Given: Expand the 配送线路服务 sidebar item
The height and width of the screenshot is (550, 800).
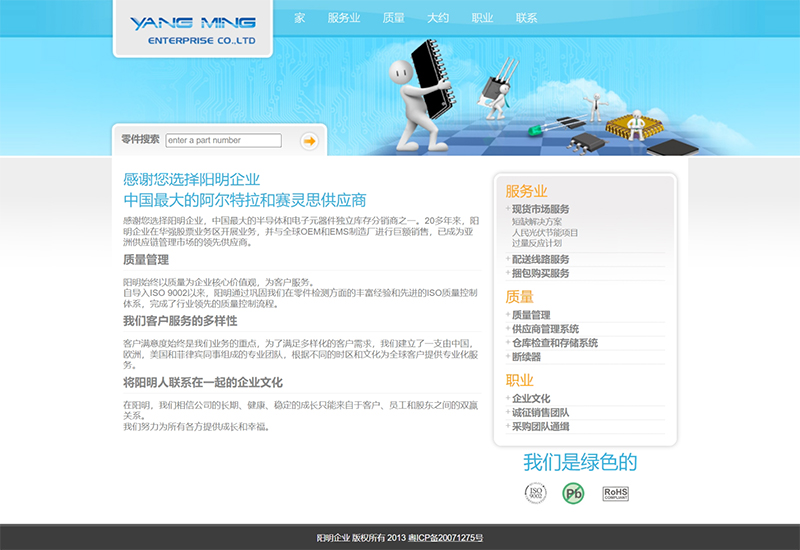Looking at the screenshot, I should 540,259.
